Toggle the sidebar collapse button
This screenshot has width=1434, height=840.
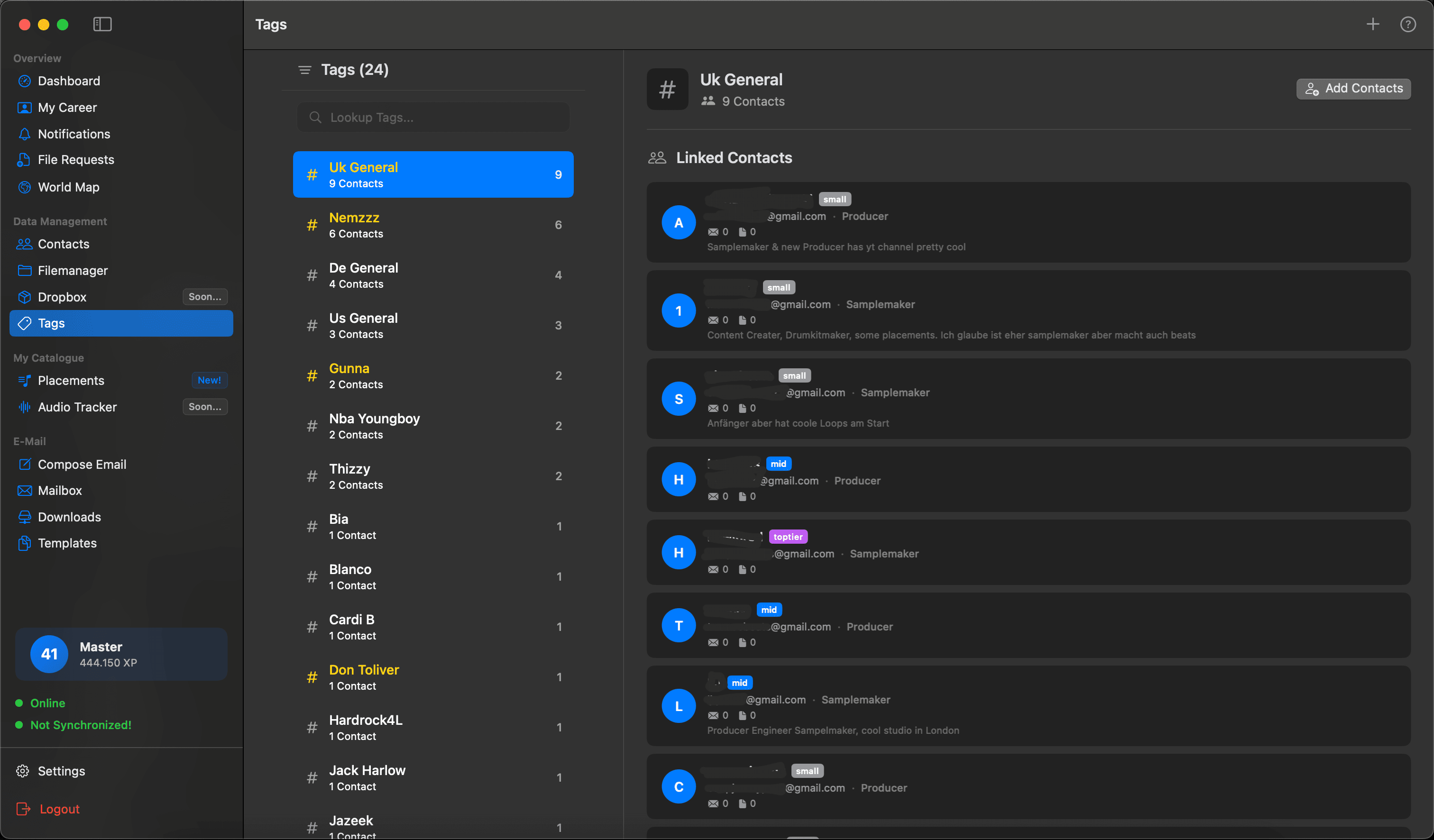coord(102,25)
